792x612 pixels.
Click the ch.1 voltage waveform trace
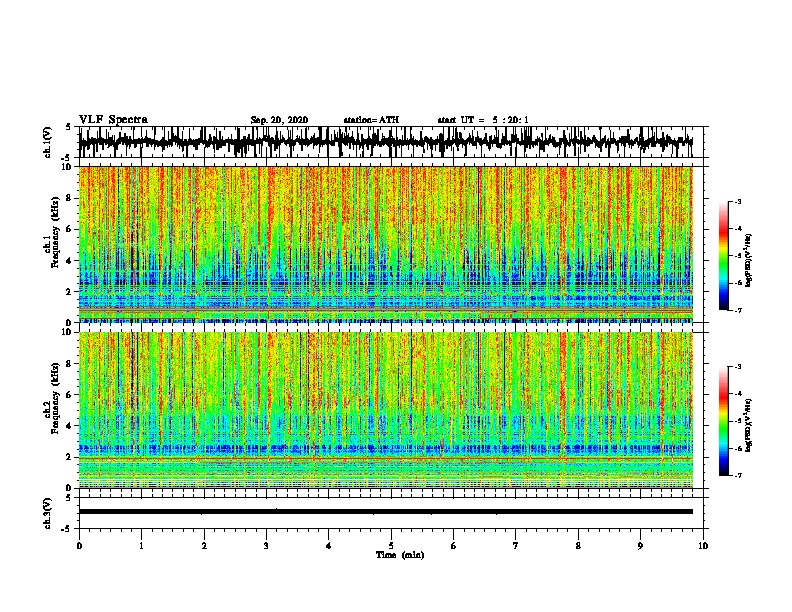pos(385,142)
